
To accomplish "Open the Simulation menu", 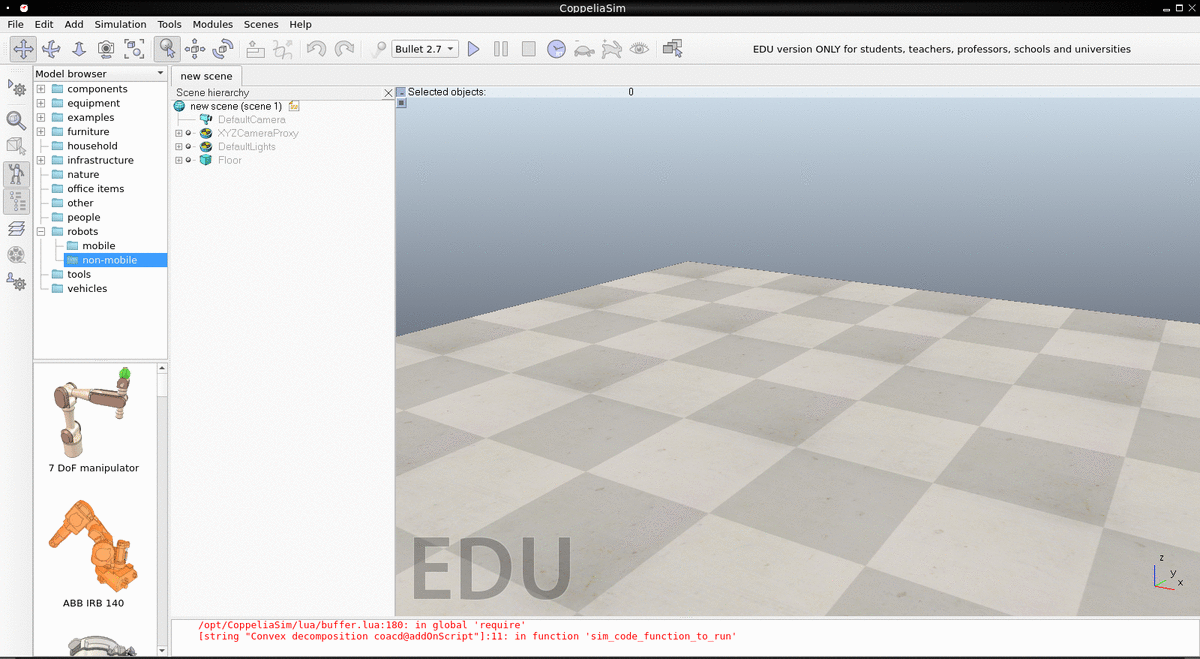I will point(120,24).
